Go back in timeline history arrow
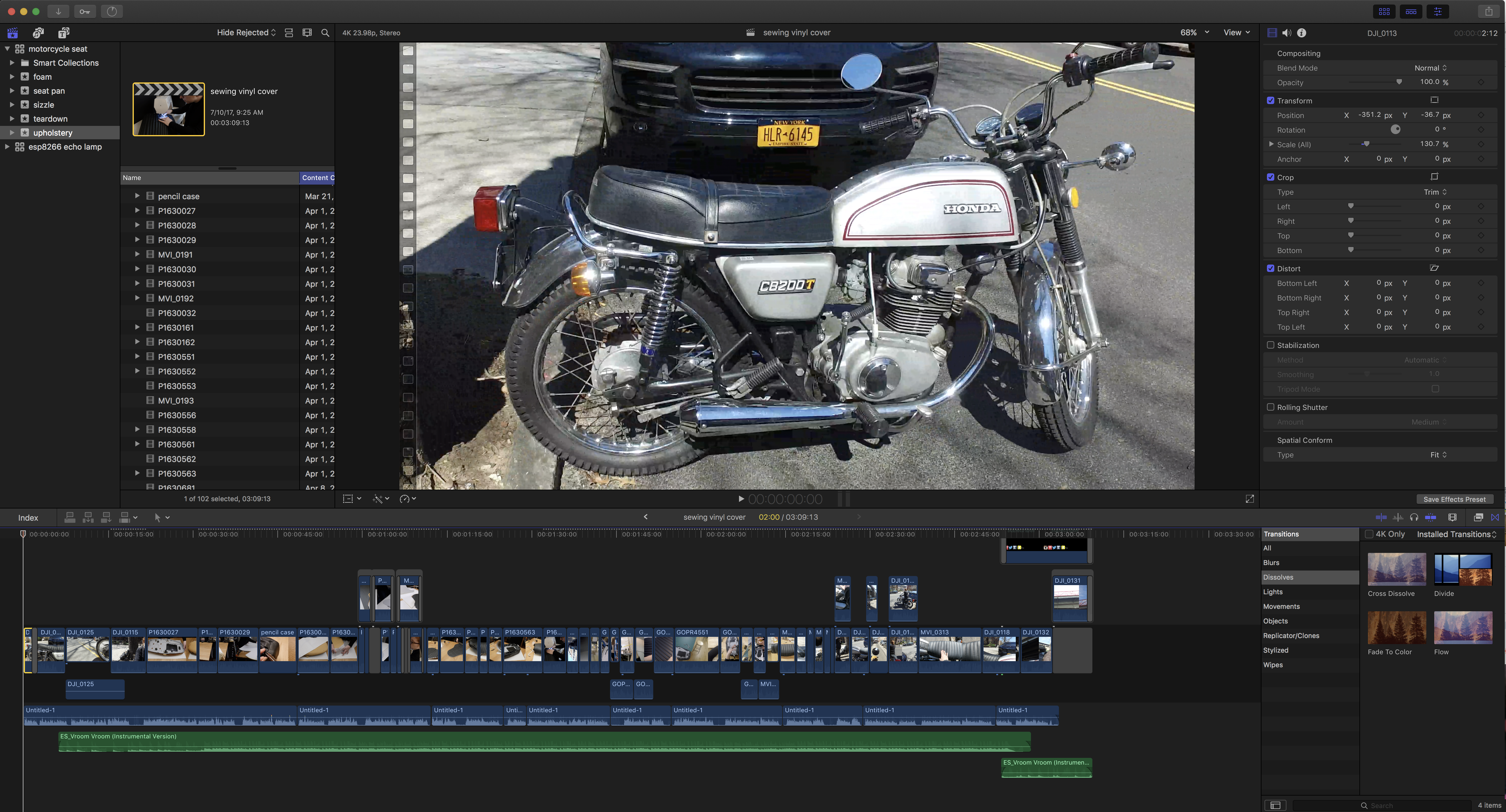The image size is (1506, 812). tap(645, 517)
